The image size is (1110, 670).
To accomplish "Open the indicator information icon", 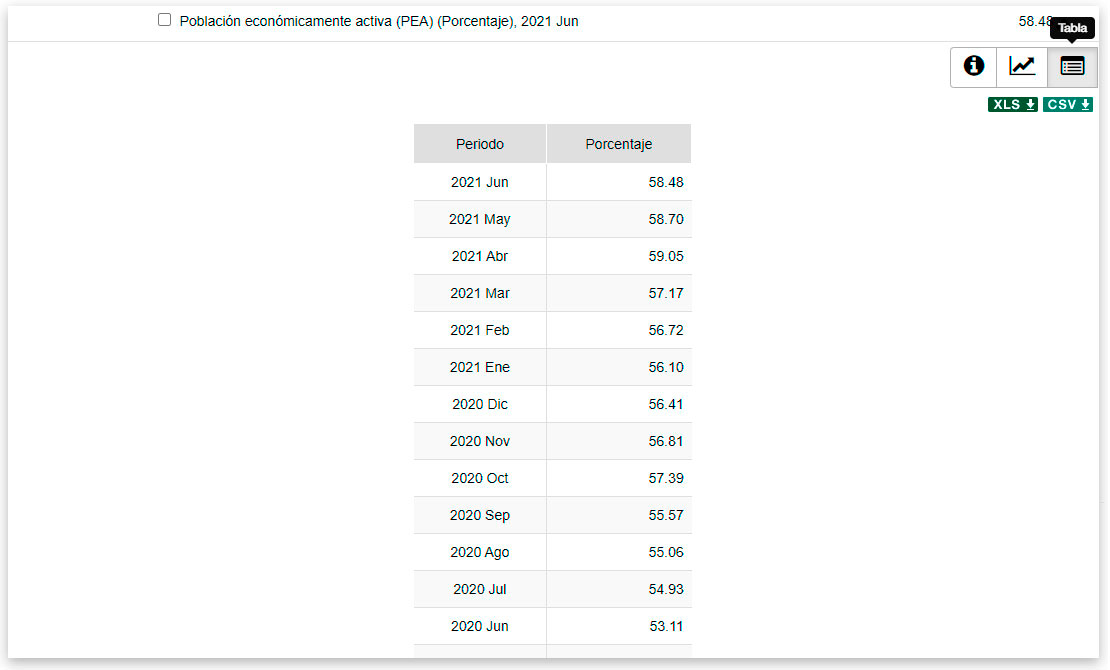I will pos(973,66).
